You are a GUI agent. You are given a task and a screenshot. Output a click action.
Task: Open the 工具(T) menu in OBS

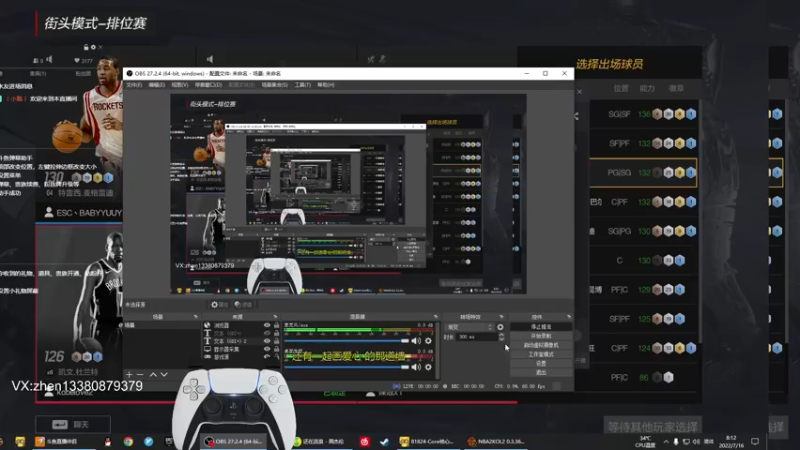click(x=302, y=85)
